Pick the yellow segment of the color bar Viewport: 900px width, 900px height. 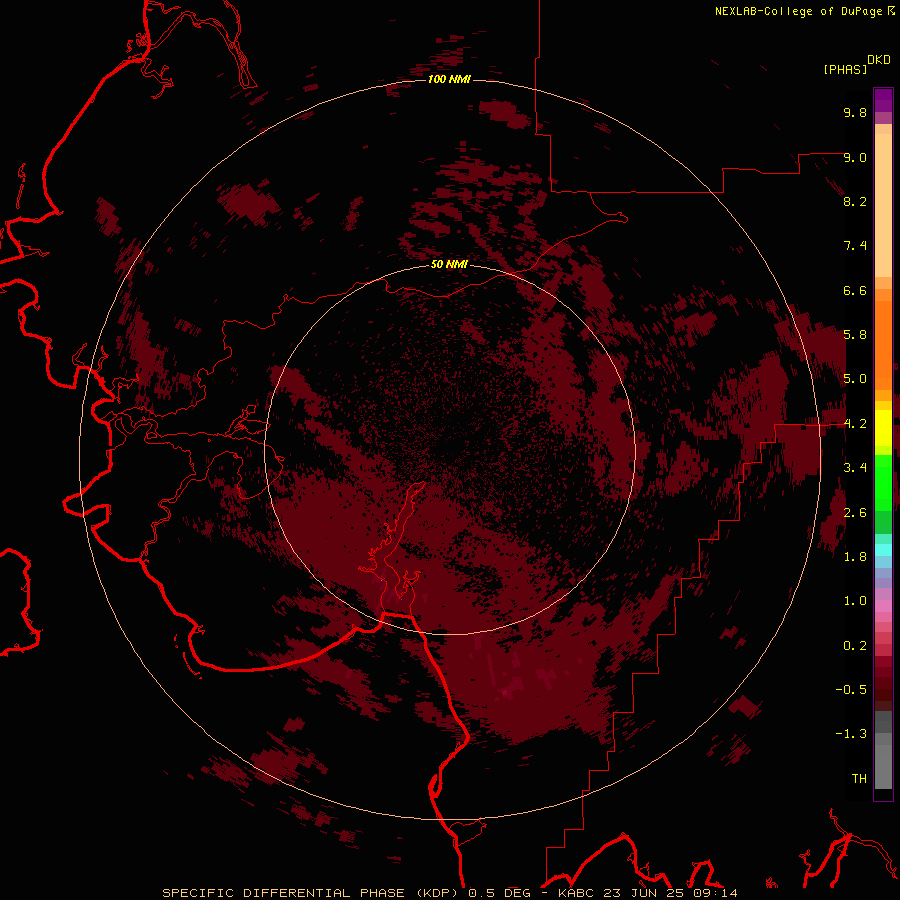883,428
